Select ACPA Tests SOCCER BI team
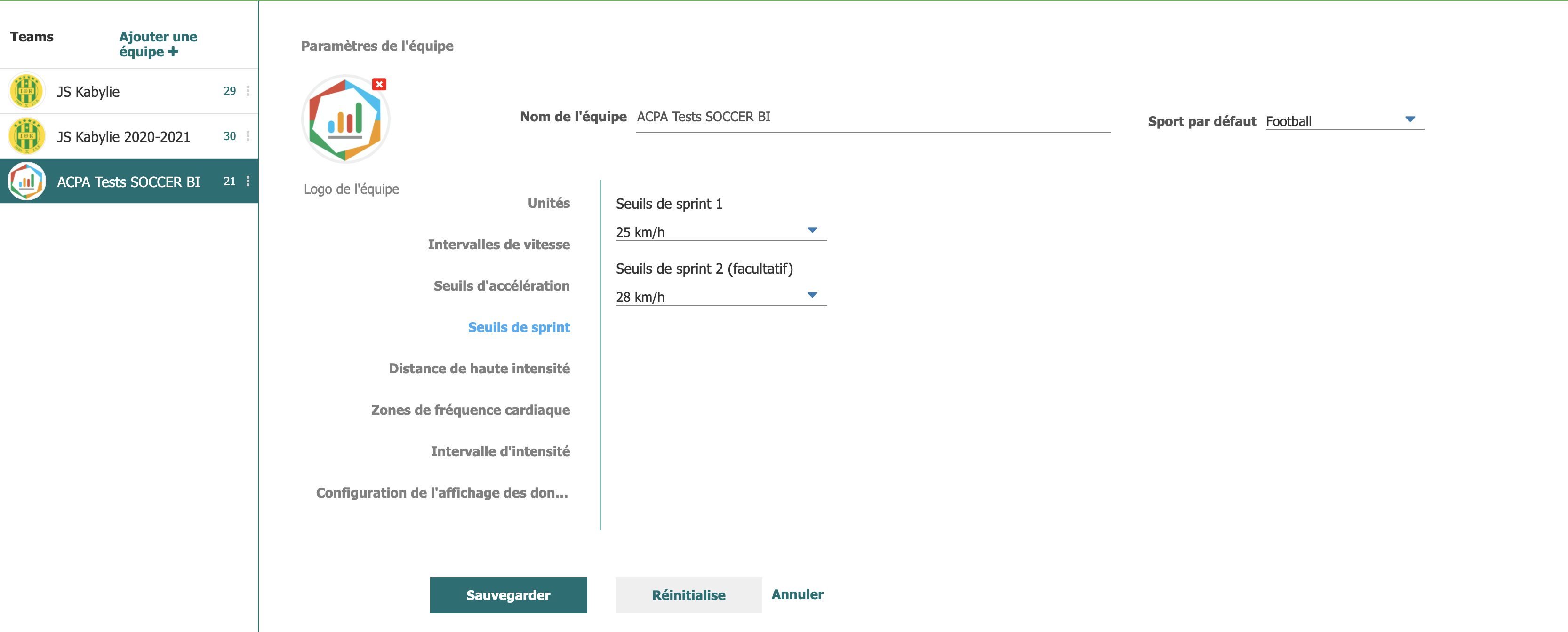The width and height of the screenshot is (1568, 632). click(x=128, y=181)
